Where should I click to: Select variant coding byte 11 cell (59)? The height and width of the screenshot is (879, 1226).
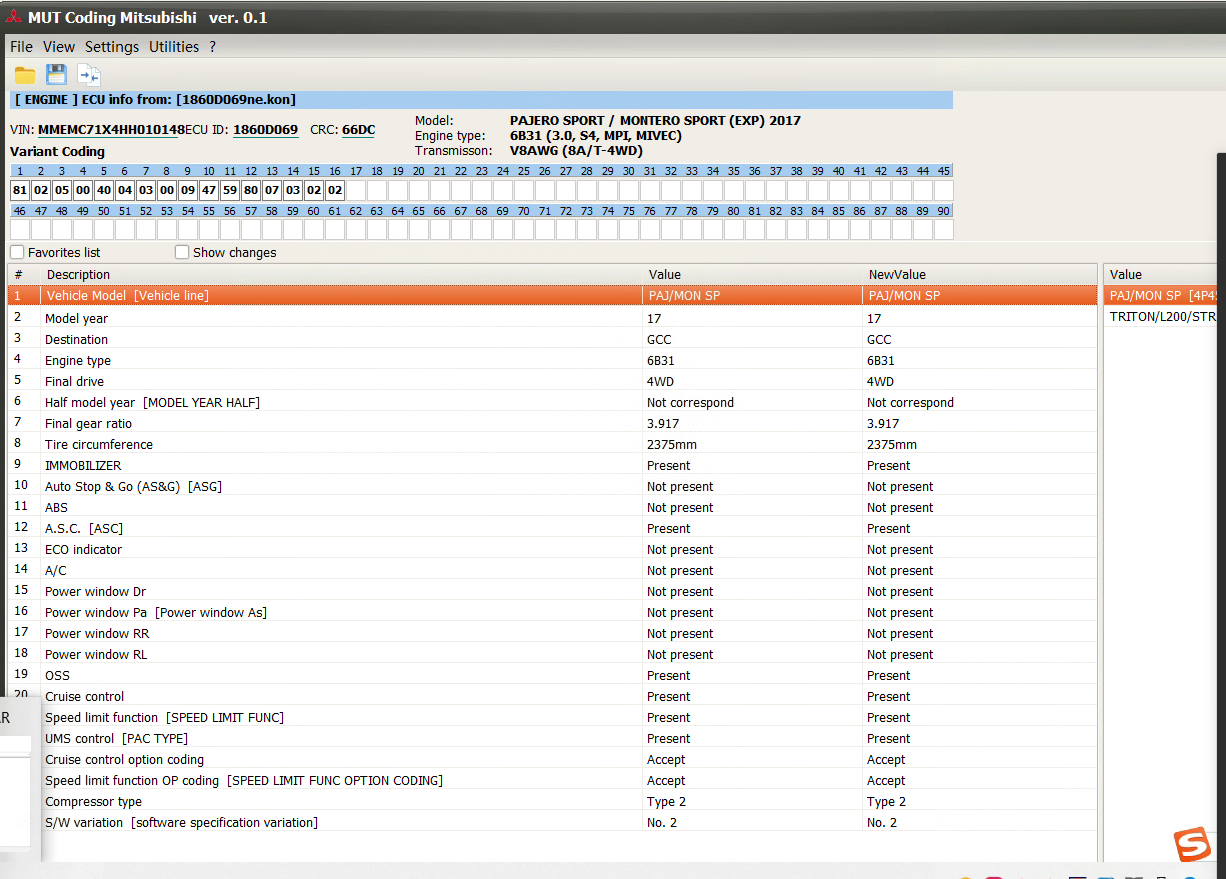pos(230,190)
